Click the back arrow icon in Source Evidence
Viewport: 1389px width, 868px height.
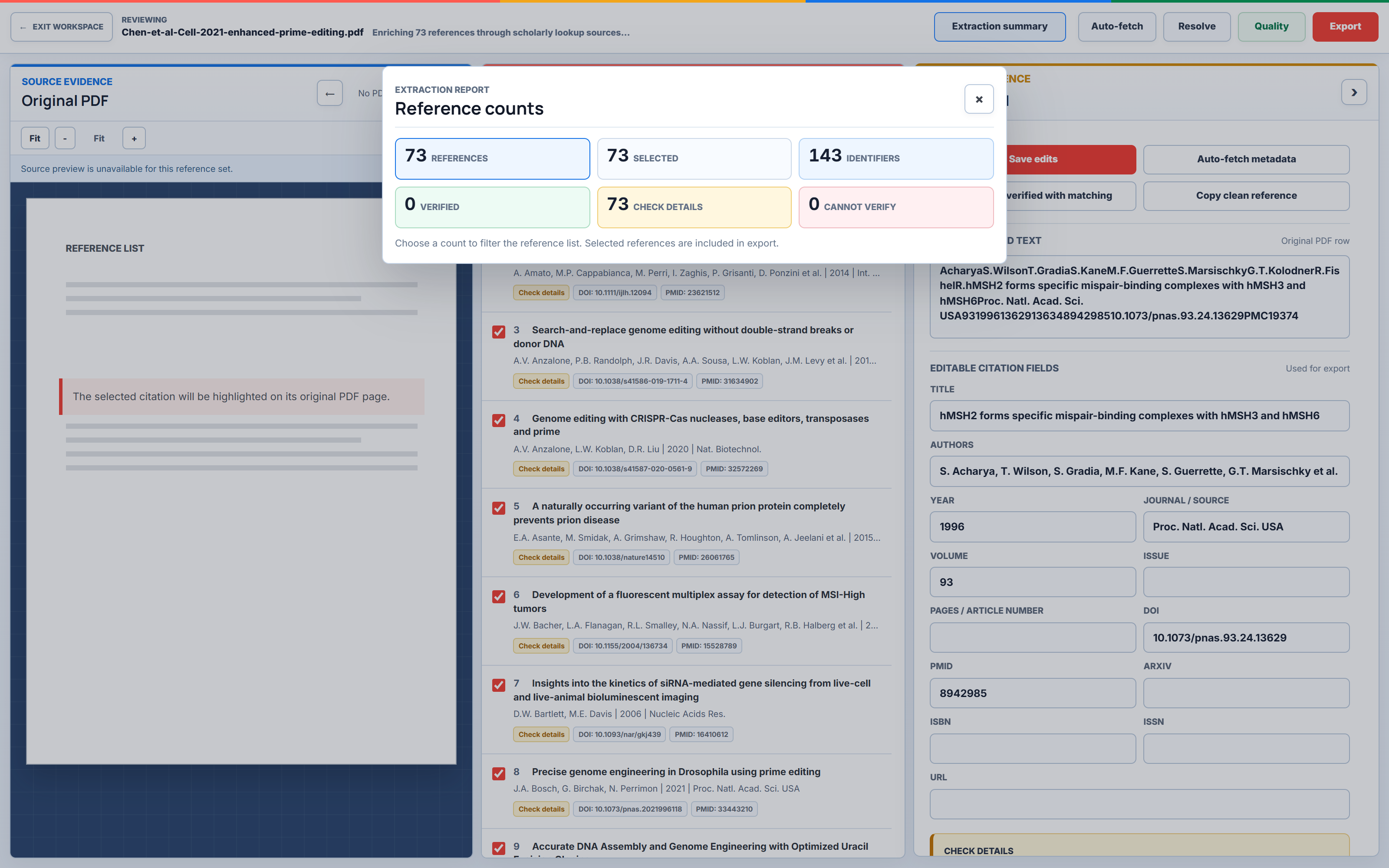coord(329,93)
